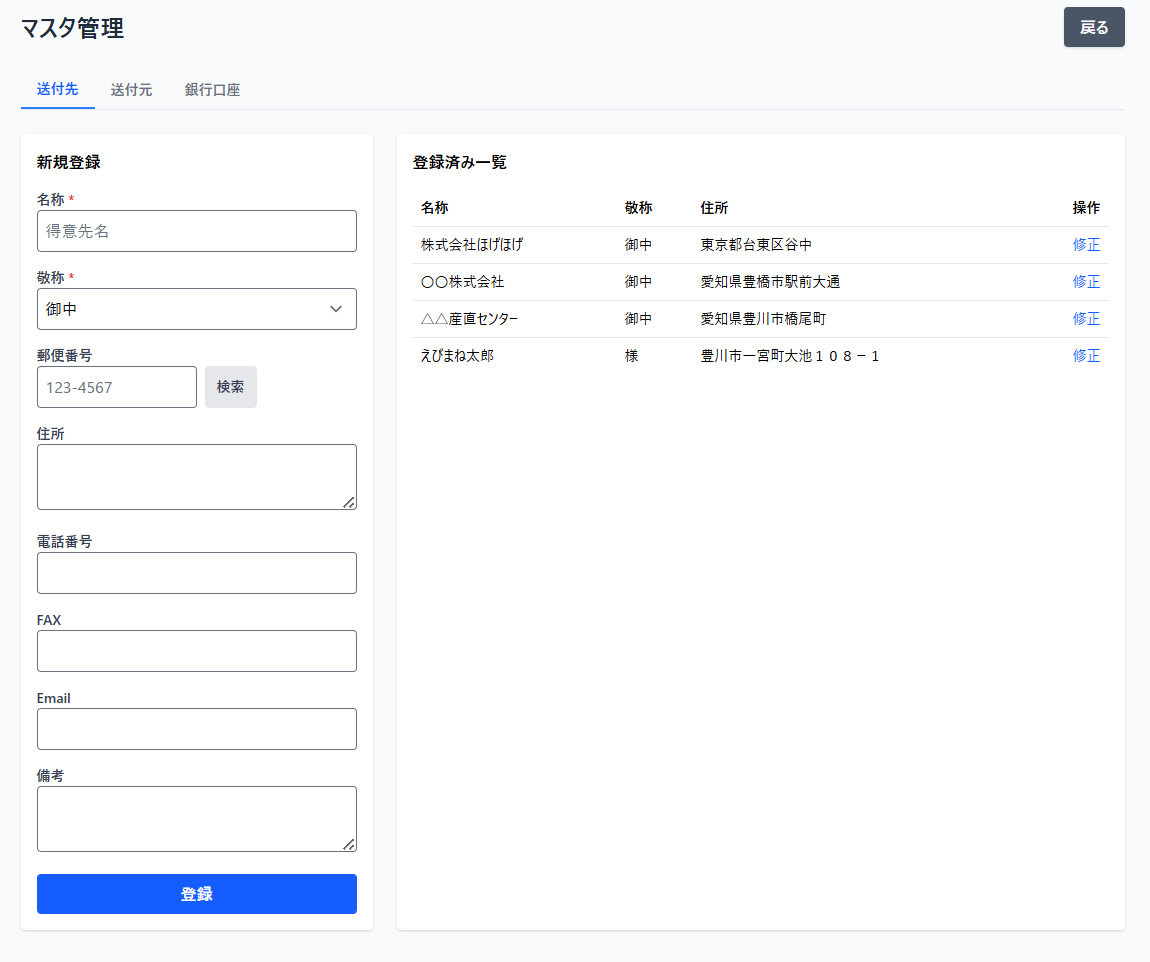Click the 住所 text area resize handle

pos(349,502)
